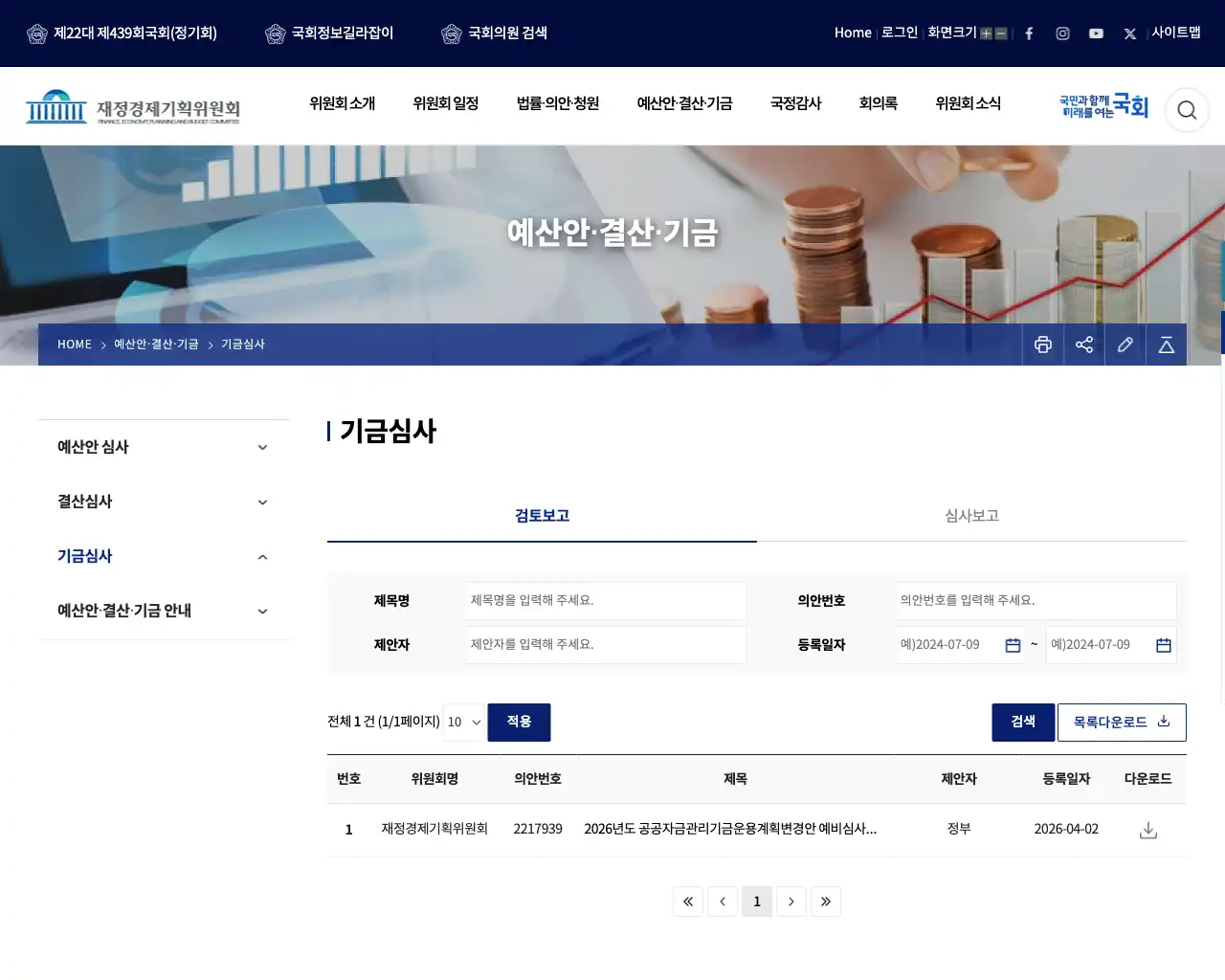The image size is (1225, 980).
Task: Open the 회의록 menu
Action: [x=879, y=103]
